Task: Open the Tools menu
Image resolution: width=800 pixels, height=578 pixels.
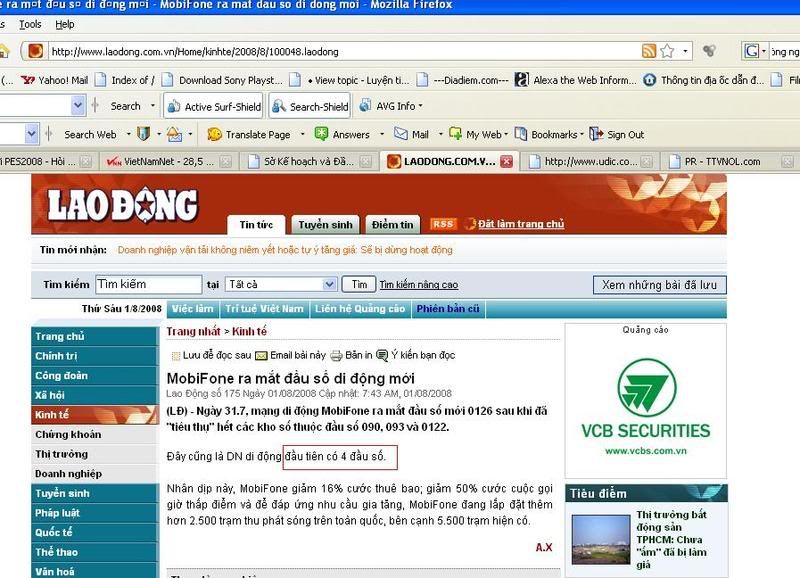Action: click(30, 24)
